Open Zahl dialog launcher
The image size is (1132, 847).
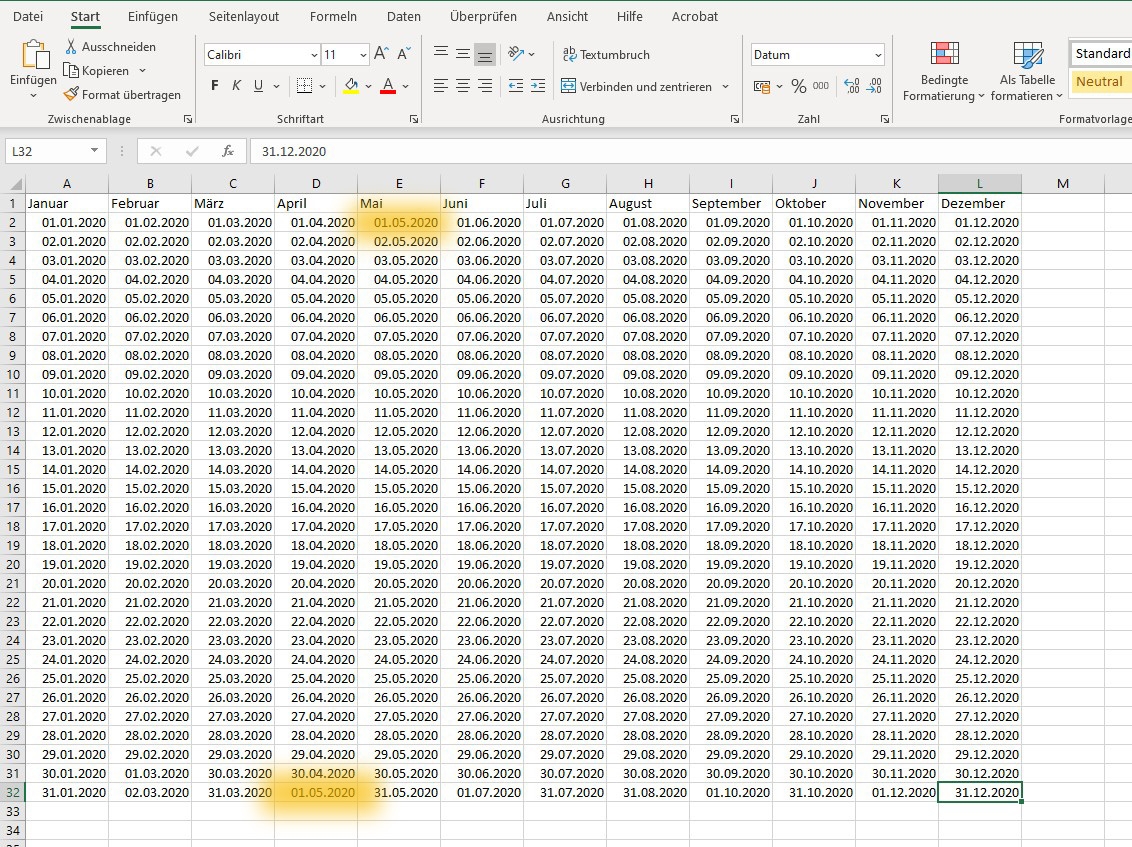click(884, 119)
